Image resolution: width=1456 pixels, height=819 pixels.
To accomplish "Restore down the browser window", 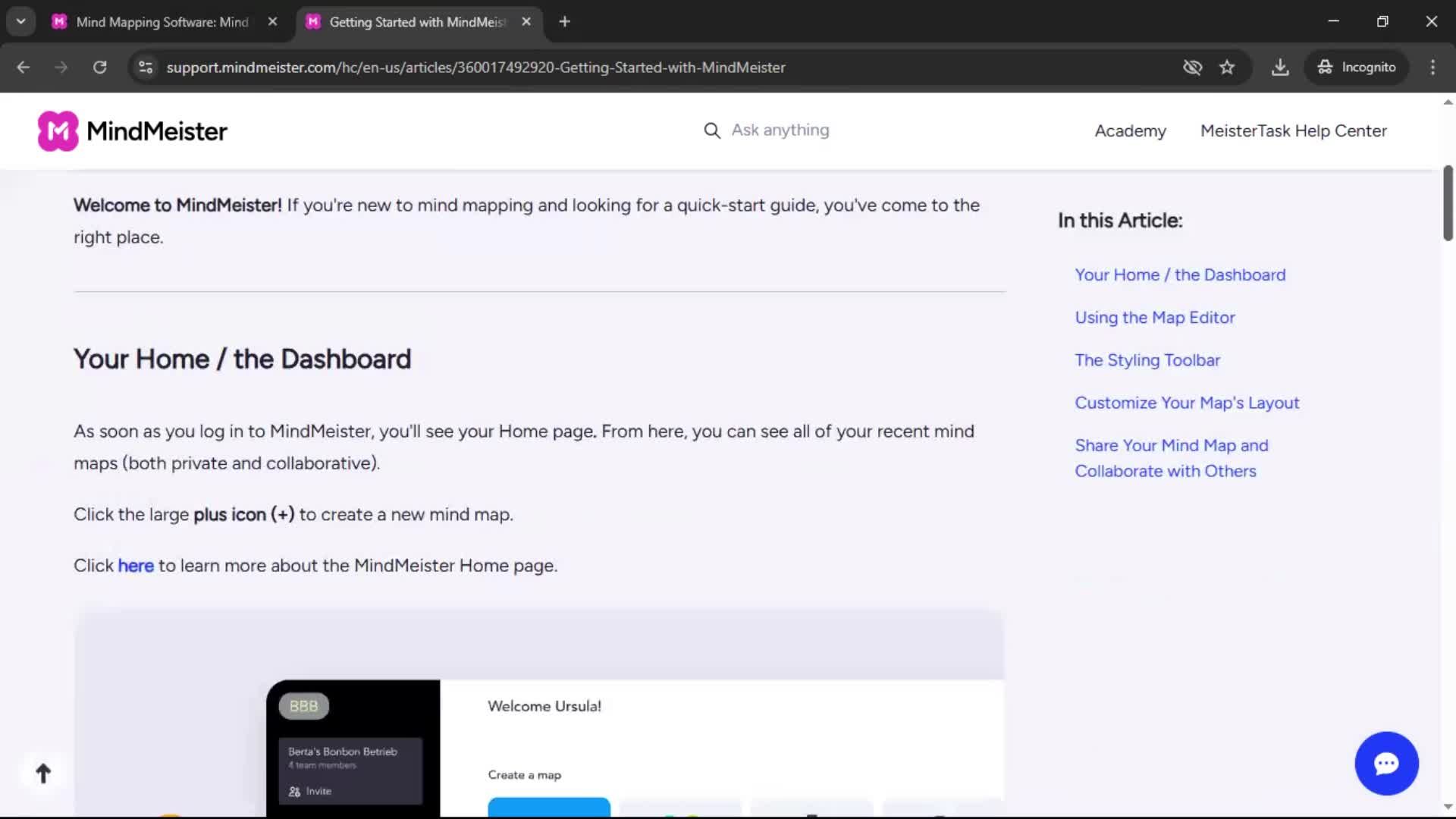I will click(1382, 22).
